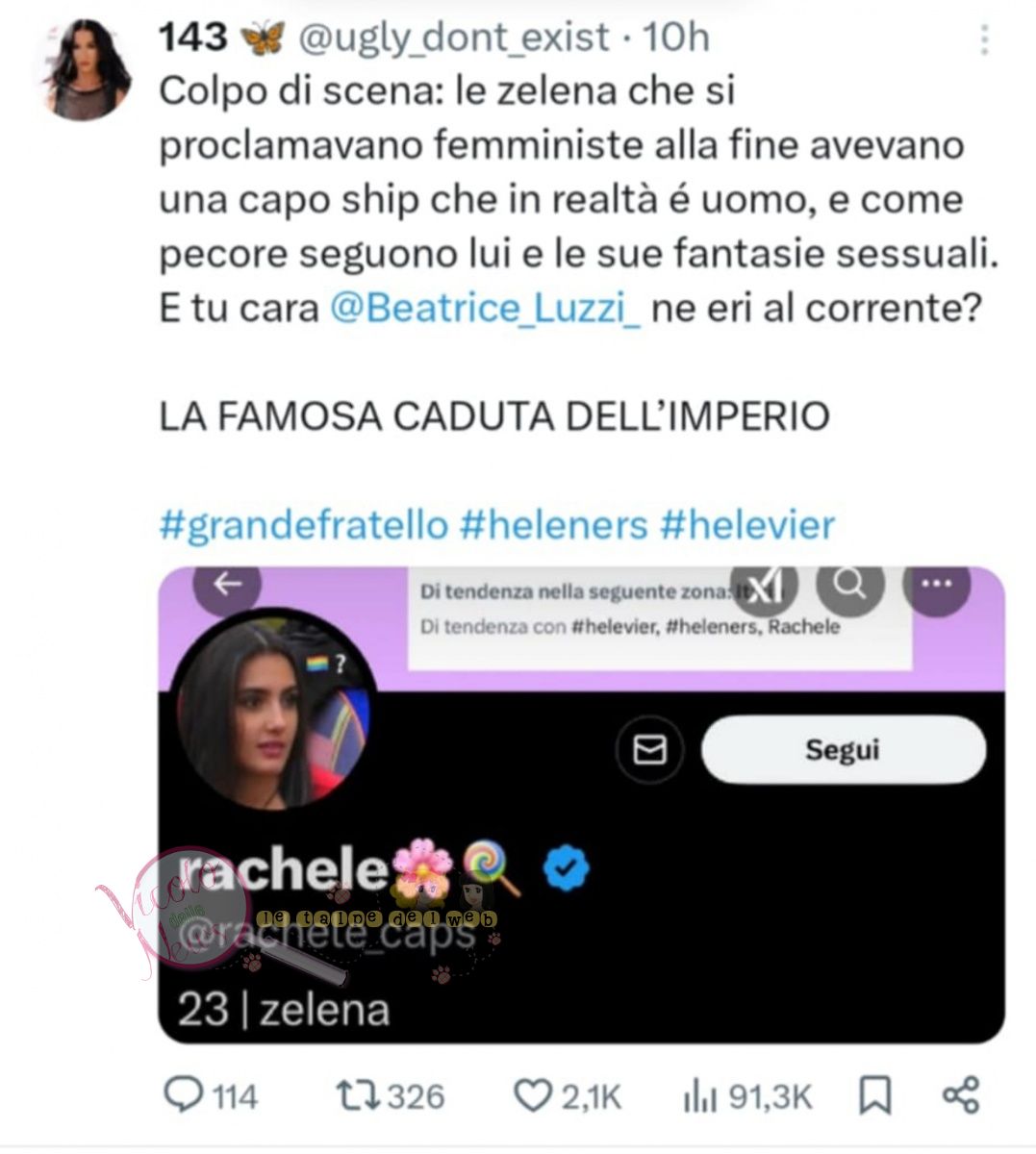The height and width of the screenshot is (1154, 1036).
Task: Bookmark this tweet
Action: (874, 1095)
